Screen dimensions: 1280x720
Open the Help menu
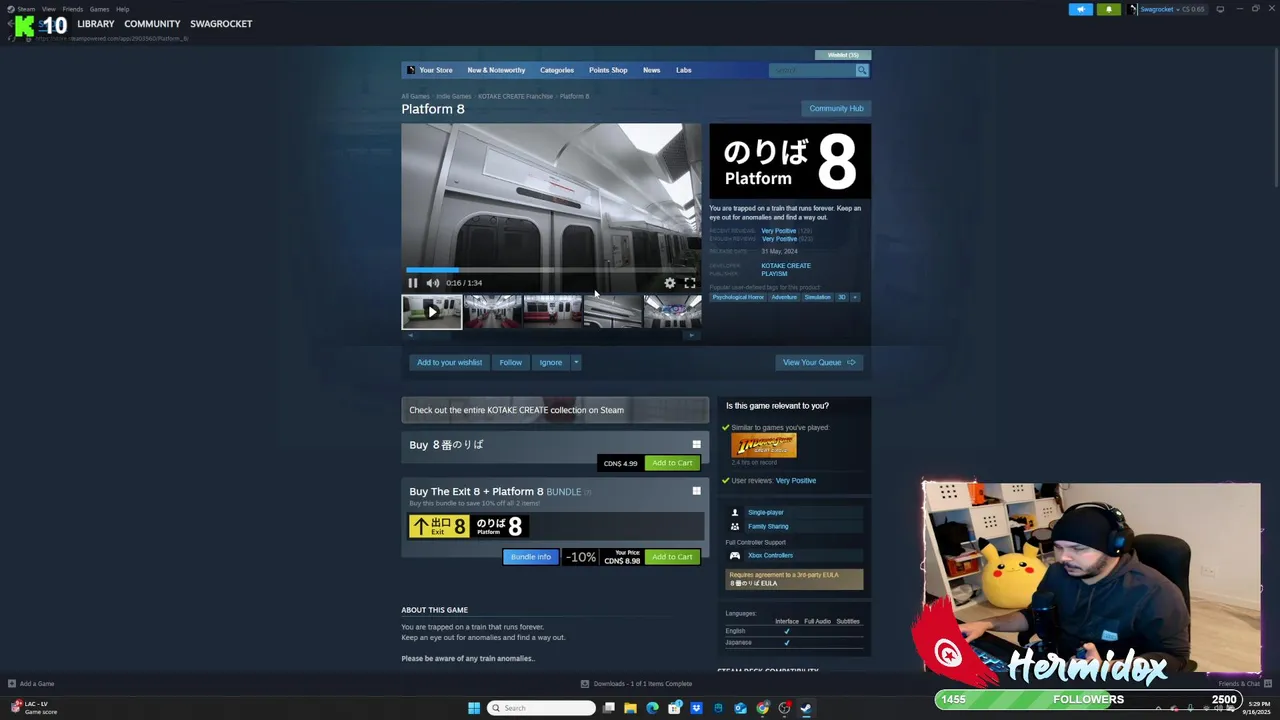tap(122, 9)
